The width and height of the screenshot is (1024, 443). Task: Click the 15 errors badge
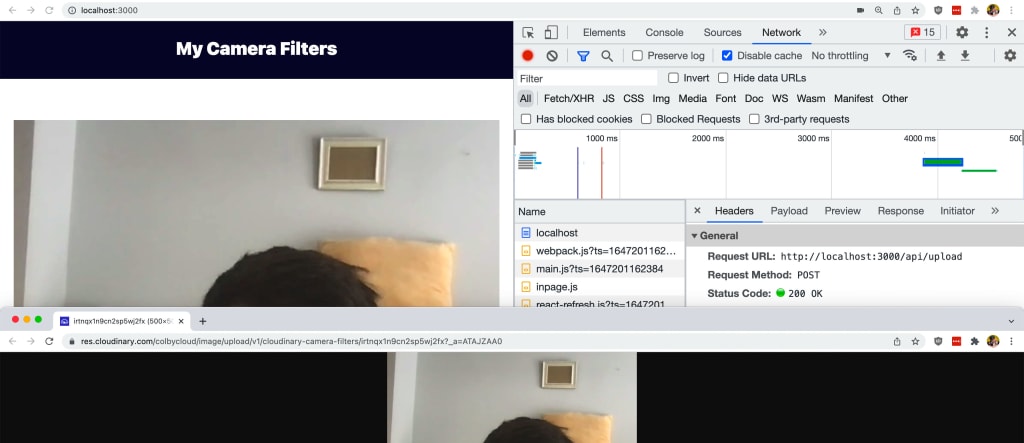923,33
